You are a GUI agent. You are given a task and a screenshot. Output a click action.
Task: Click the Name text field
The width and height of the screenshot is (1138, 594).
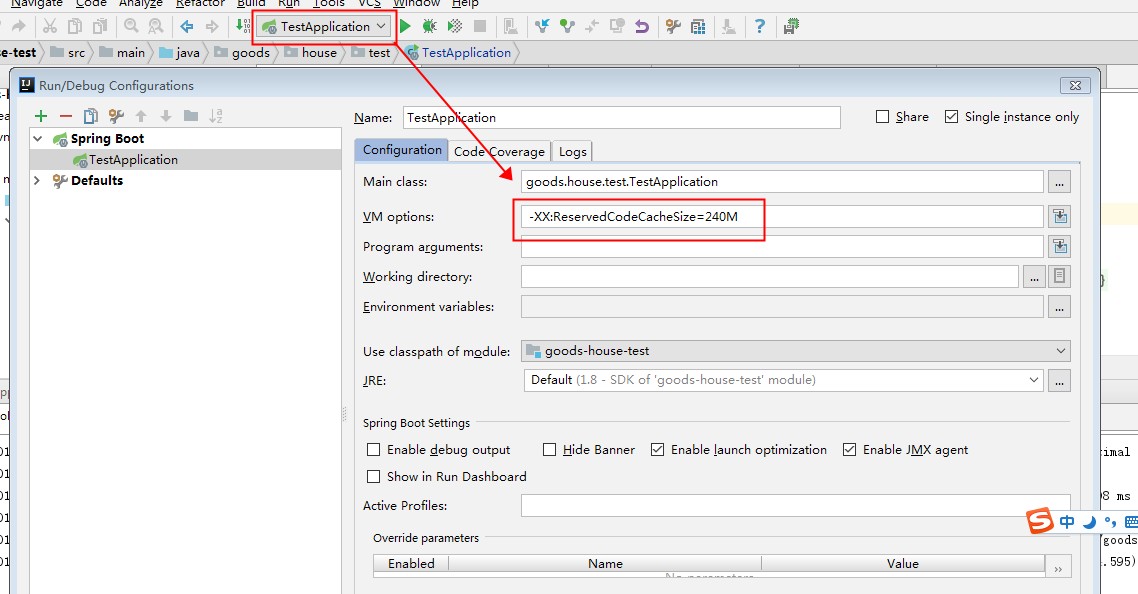tap(621, 118)
